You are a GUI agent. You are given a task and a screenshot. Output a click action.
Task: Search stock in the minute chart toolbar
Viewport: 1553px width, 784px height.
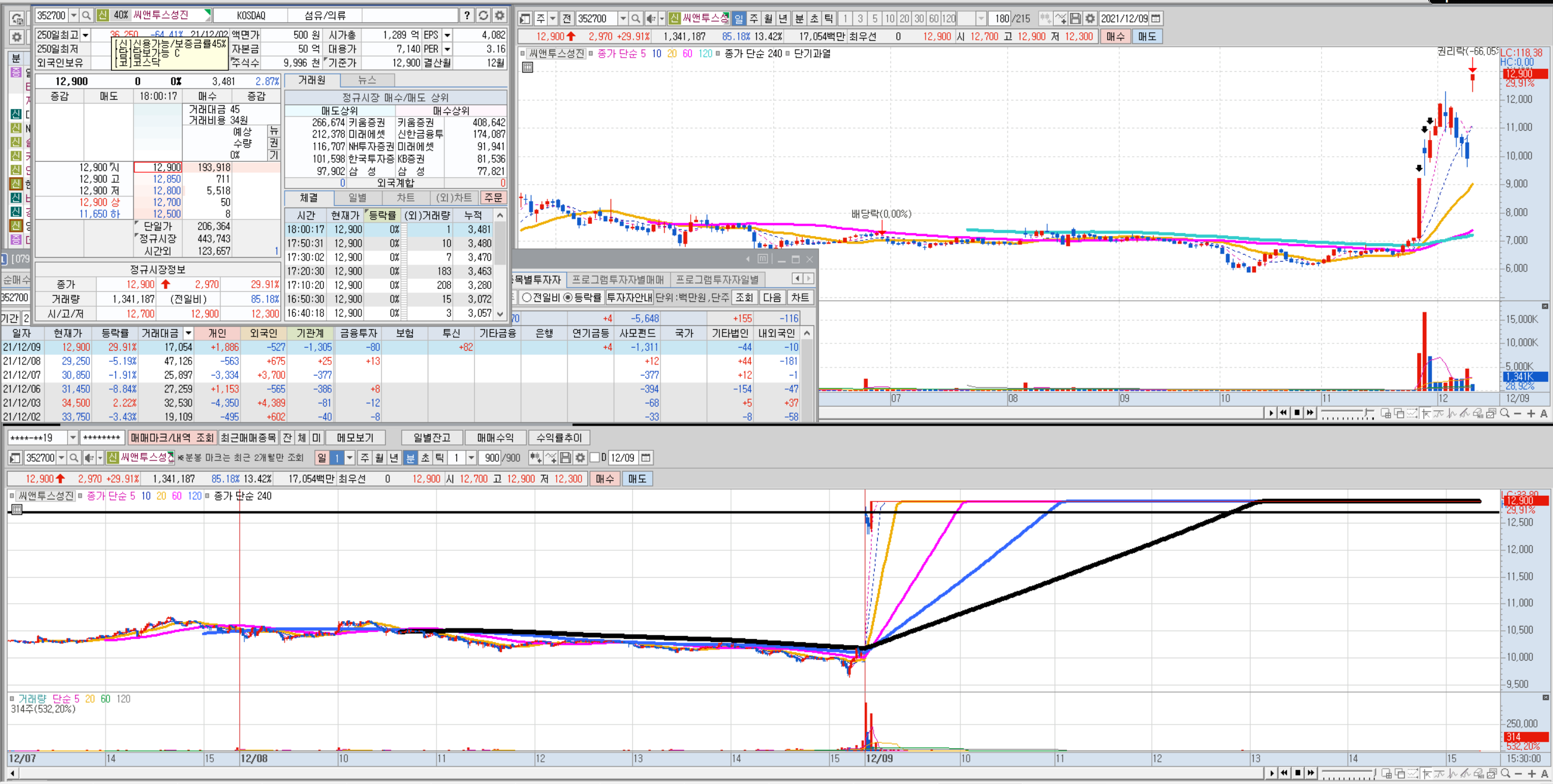tap(74, 458)
